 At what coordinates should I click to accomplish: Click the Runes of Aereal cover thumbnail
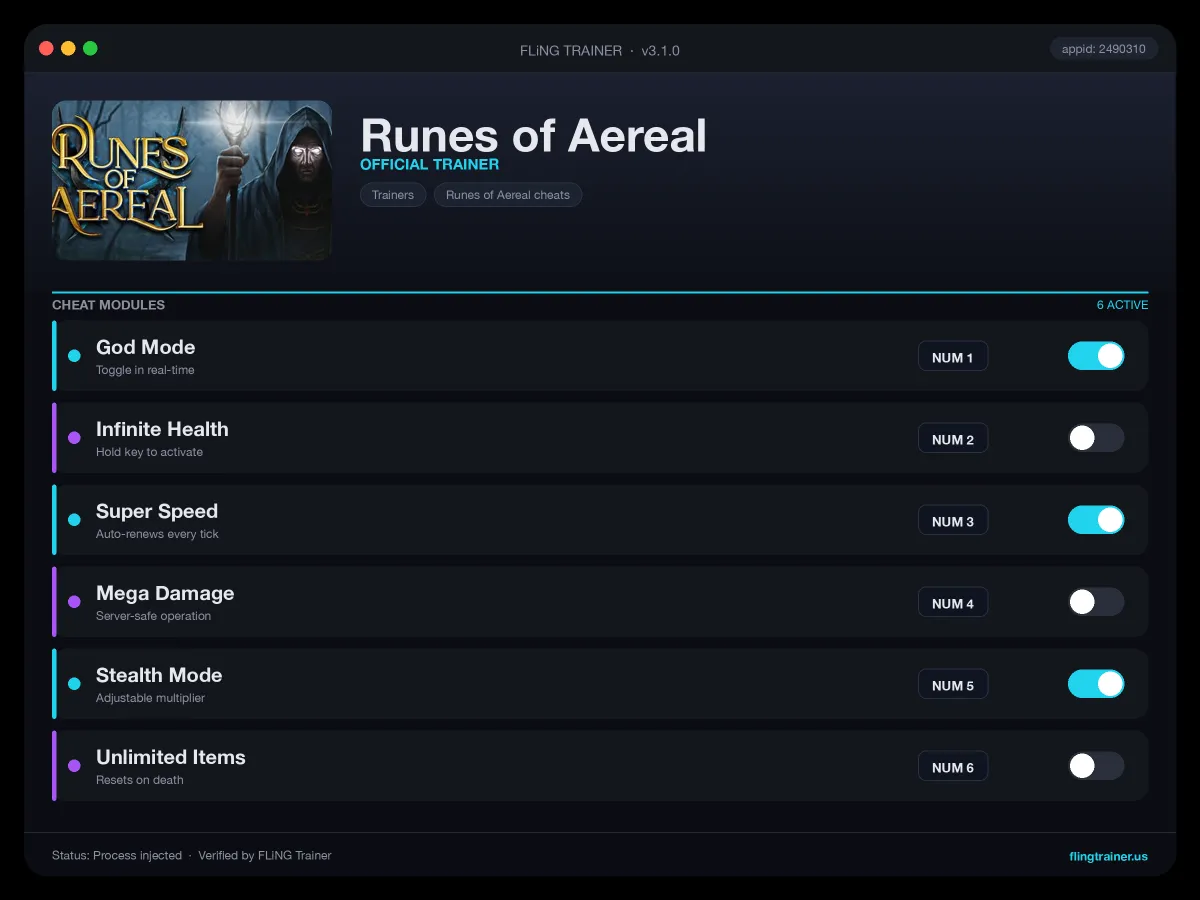192,180
